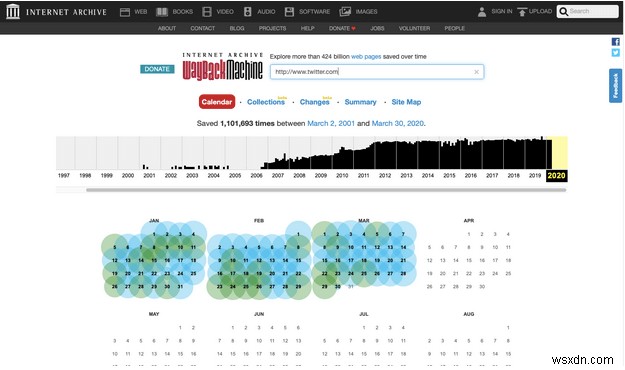This screenshot has width=625, height=370.
Task: Click the Upload arrow icon
Action: (x=522, y=12)
